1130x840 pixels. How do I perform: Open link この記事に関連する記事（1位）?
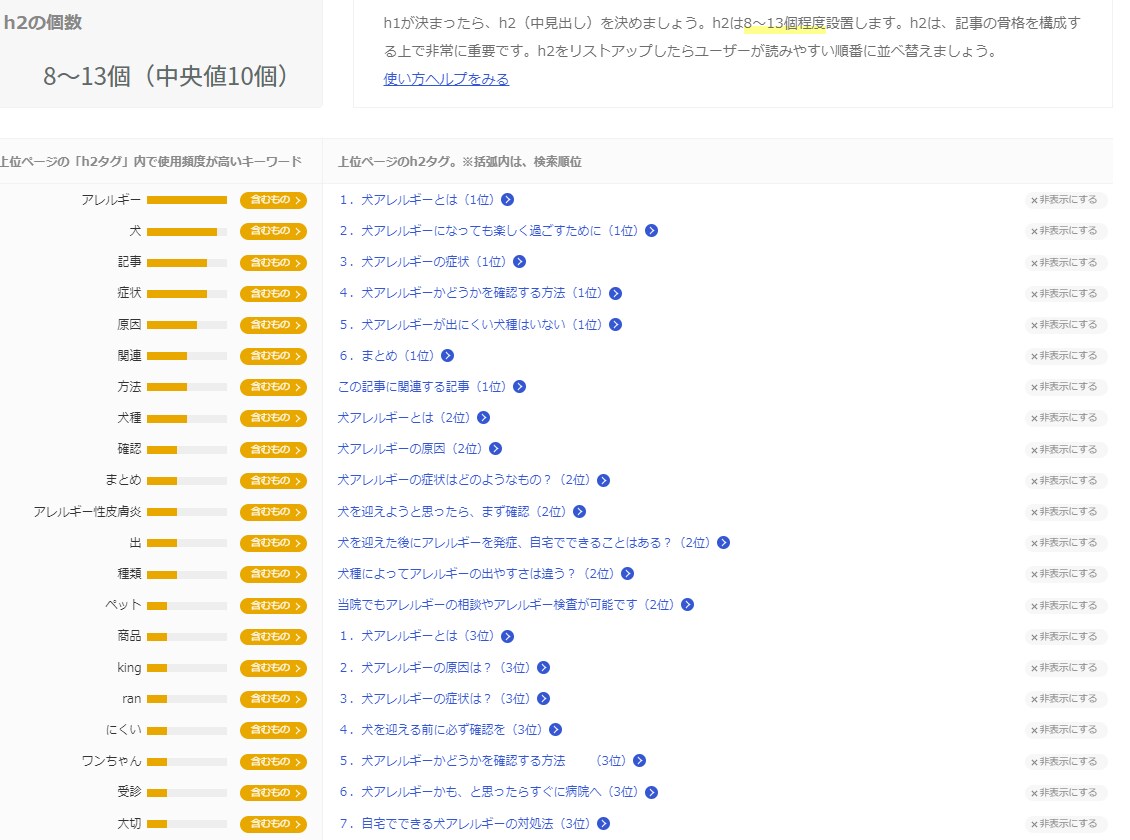[422, 387]
